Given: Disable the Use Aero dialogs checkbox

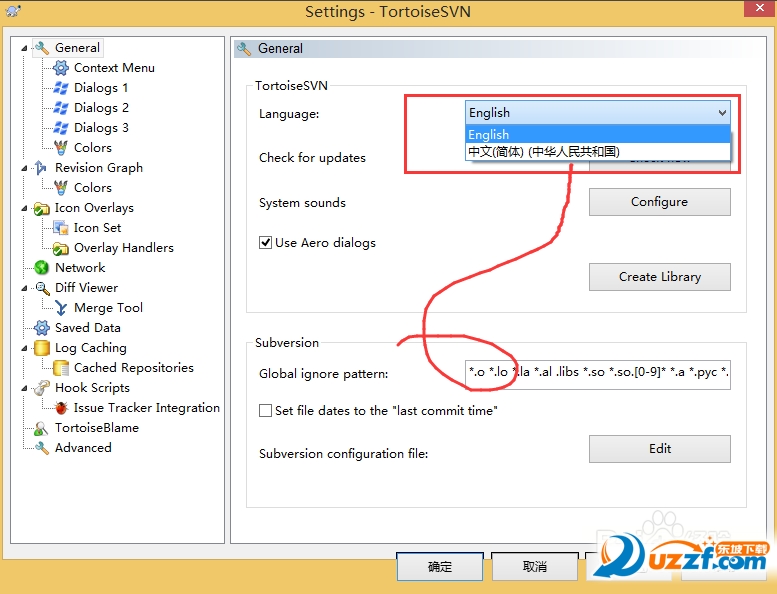Looking at the screenshot, I should coord(266,243).
